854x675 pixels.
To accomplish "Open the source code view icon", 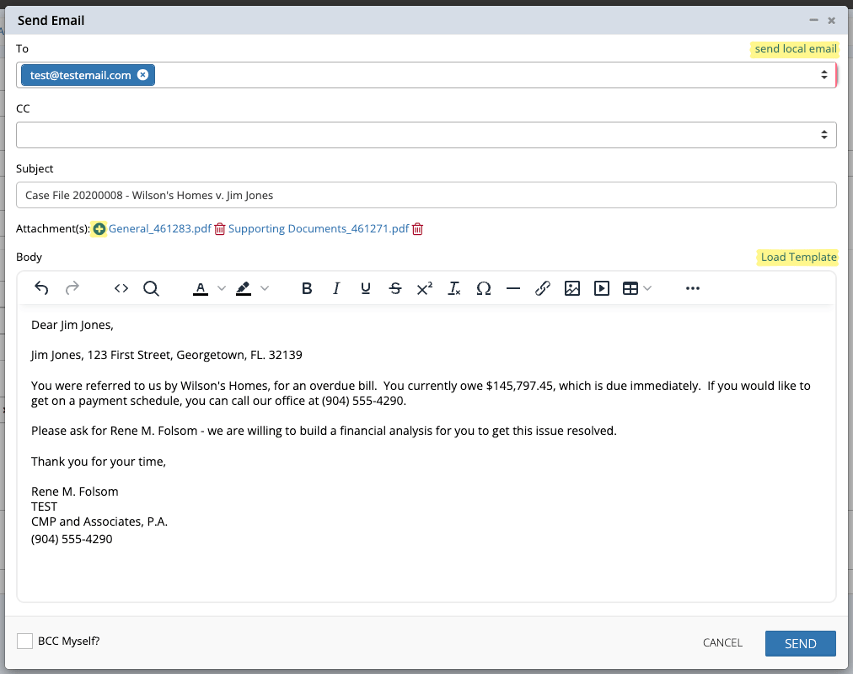I will click(x=121, y=288).
